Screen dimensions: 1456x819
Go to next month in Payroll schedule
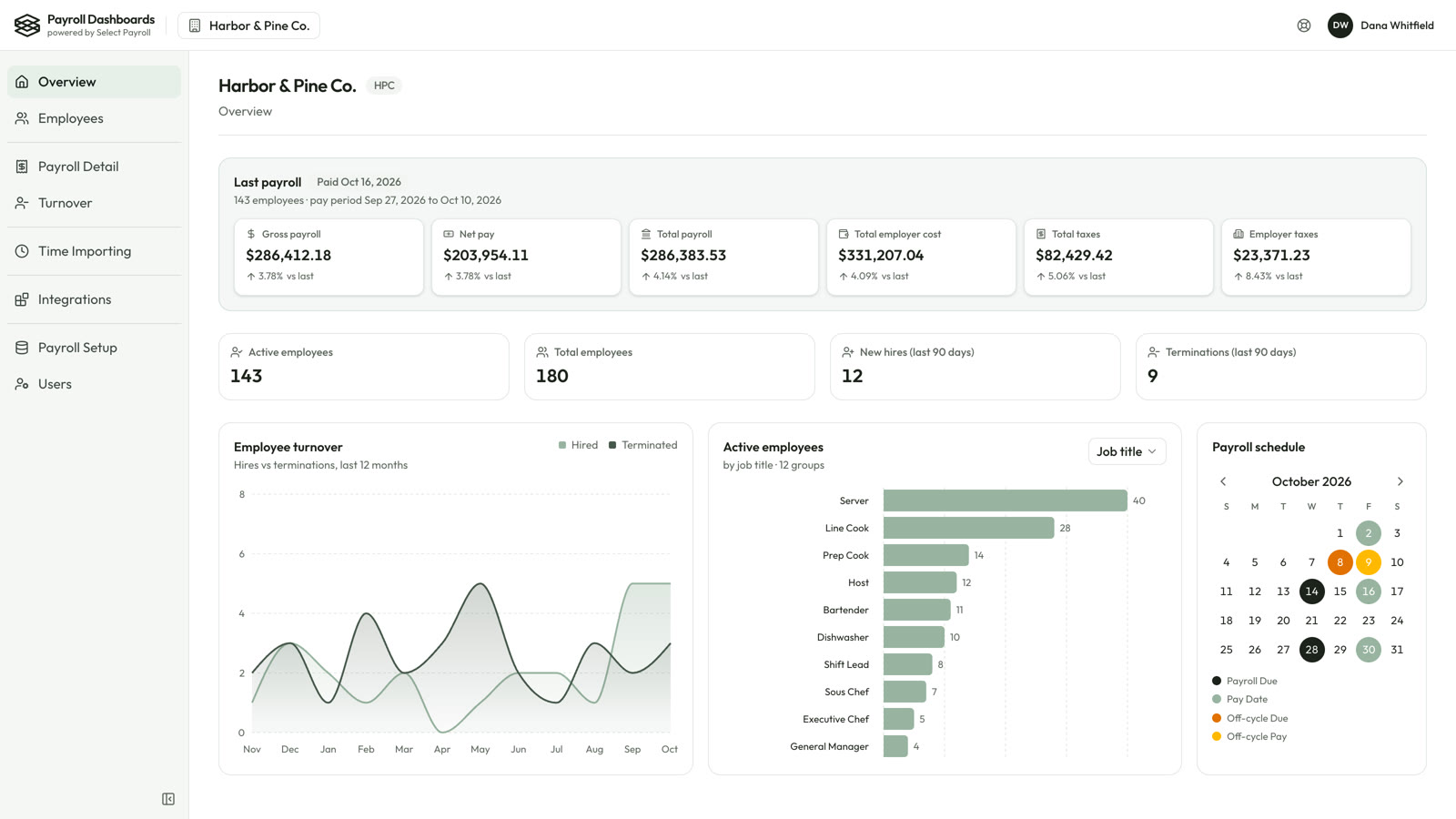1400,481
